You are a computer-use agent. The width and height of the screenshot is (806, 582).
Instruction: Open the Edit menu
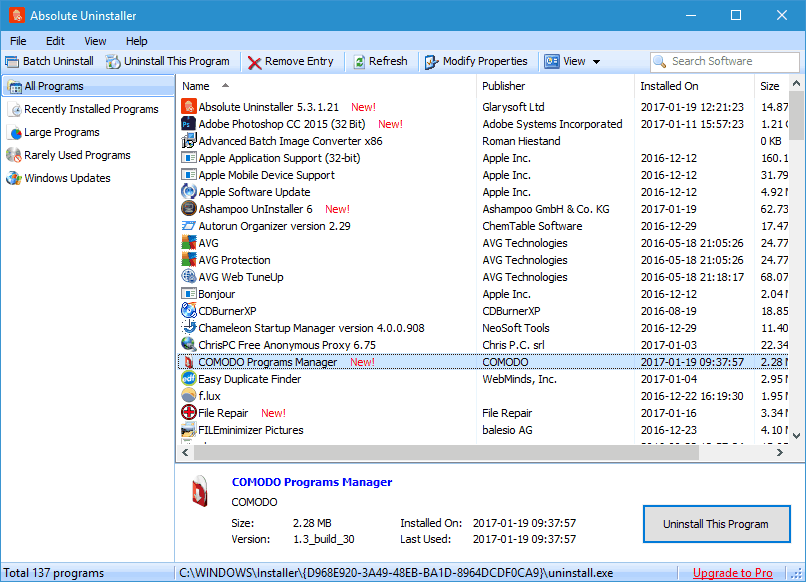55,41
